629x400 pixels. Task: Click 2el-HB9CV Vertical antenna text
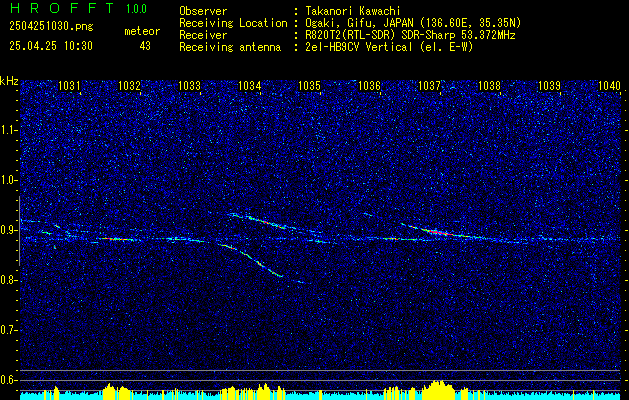pos(389,47)
